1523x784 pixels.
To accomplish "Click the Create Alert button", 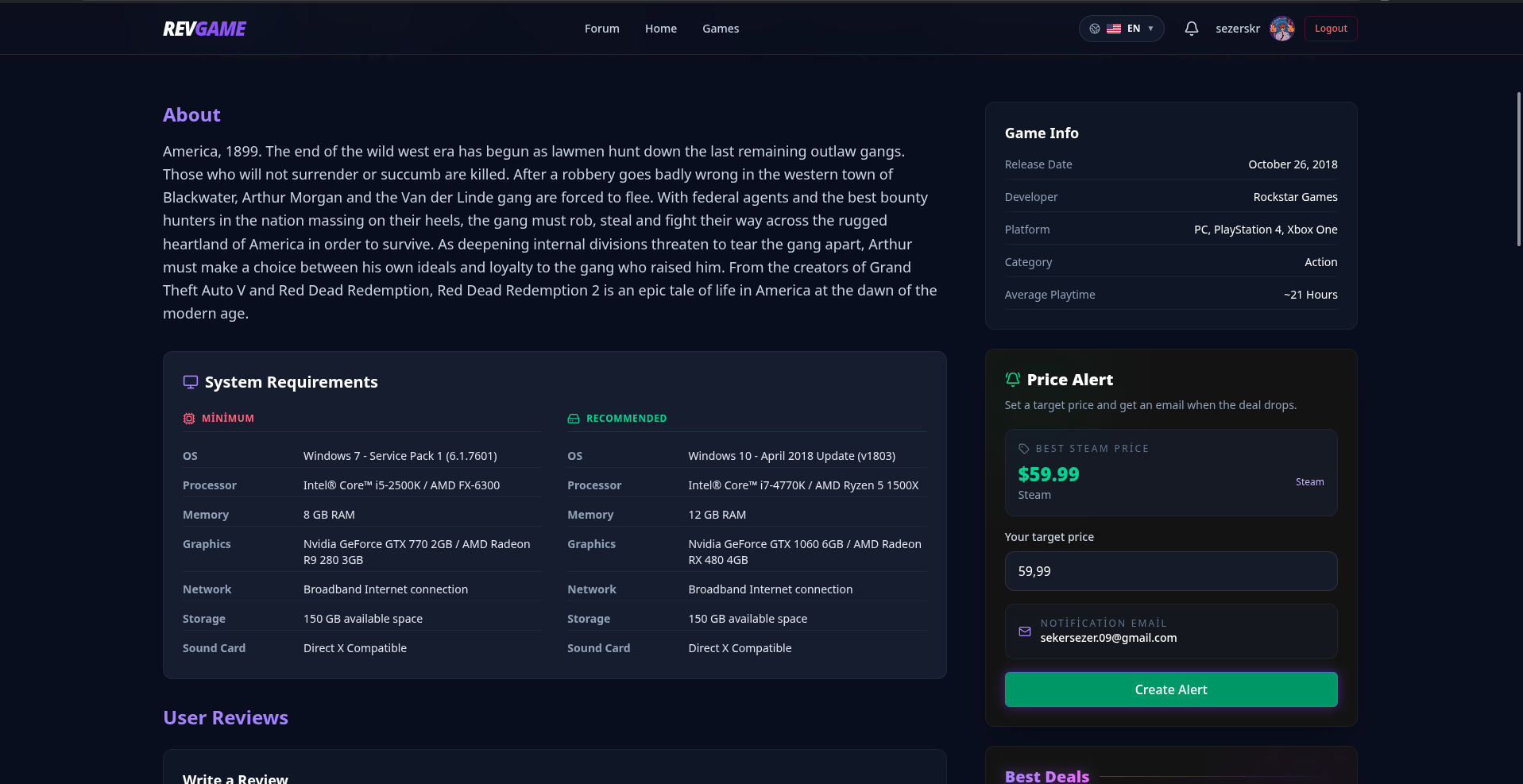I will point(1171,689).
